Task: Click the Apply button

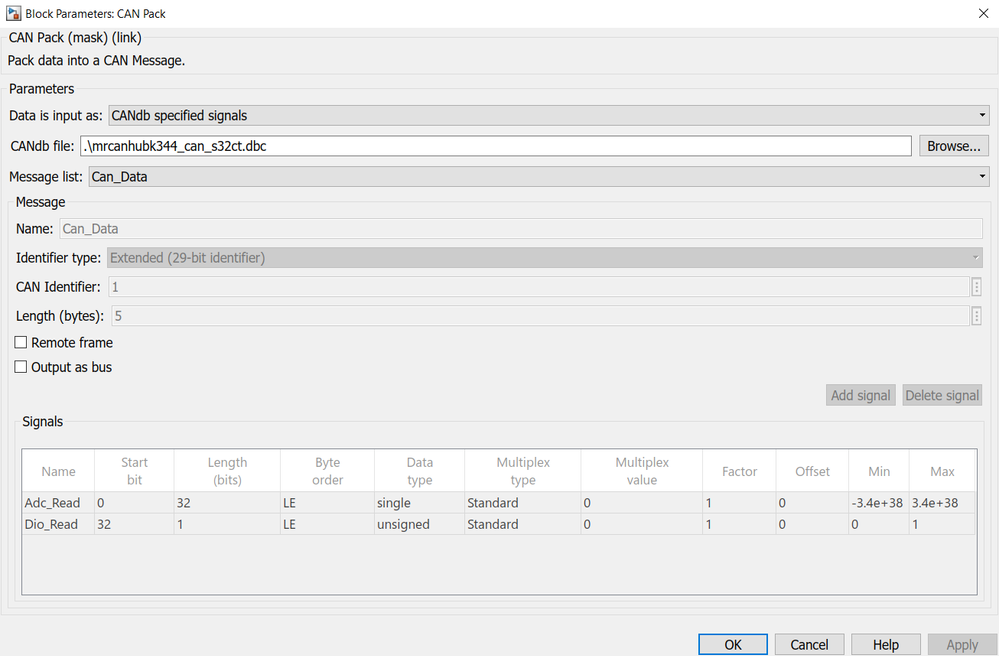Action: (x=962, y=645)
